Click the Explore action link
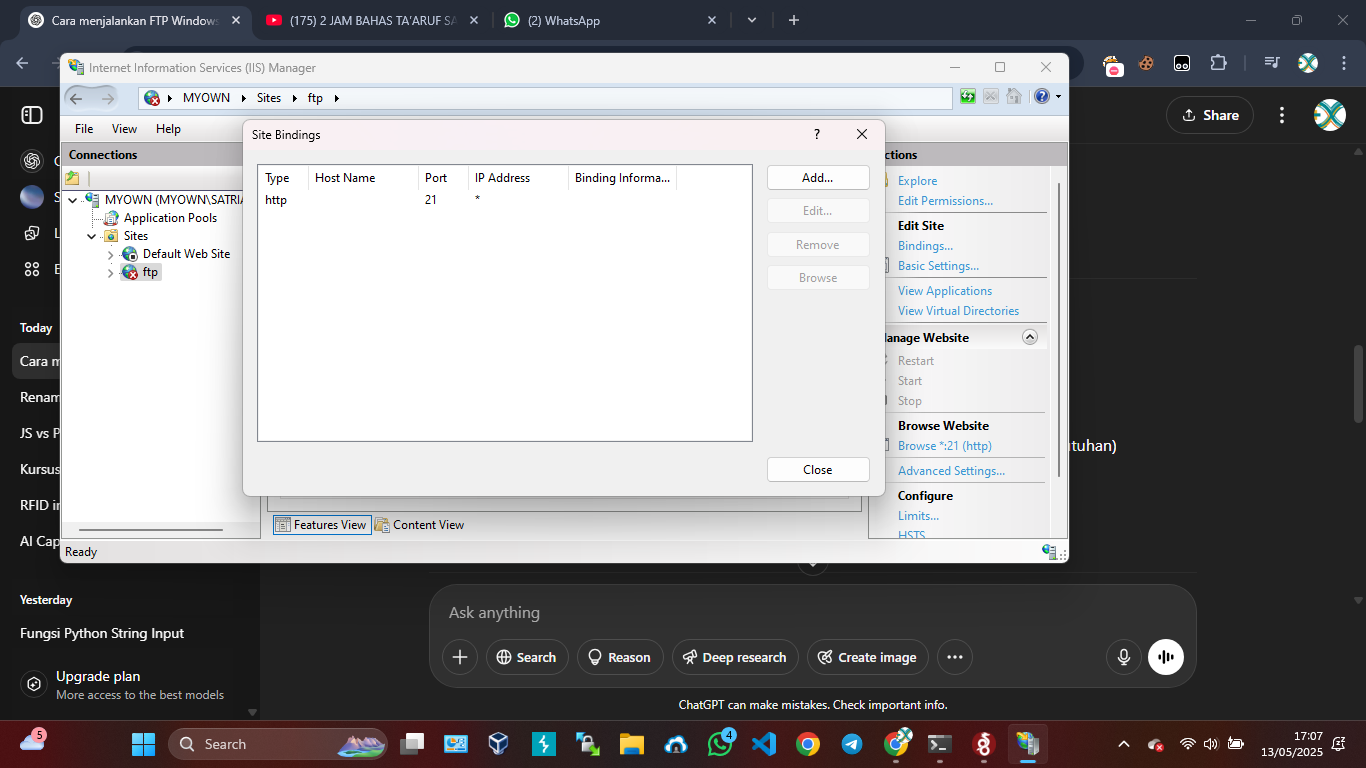 point(917,181)
